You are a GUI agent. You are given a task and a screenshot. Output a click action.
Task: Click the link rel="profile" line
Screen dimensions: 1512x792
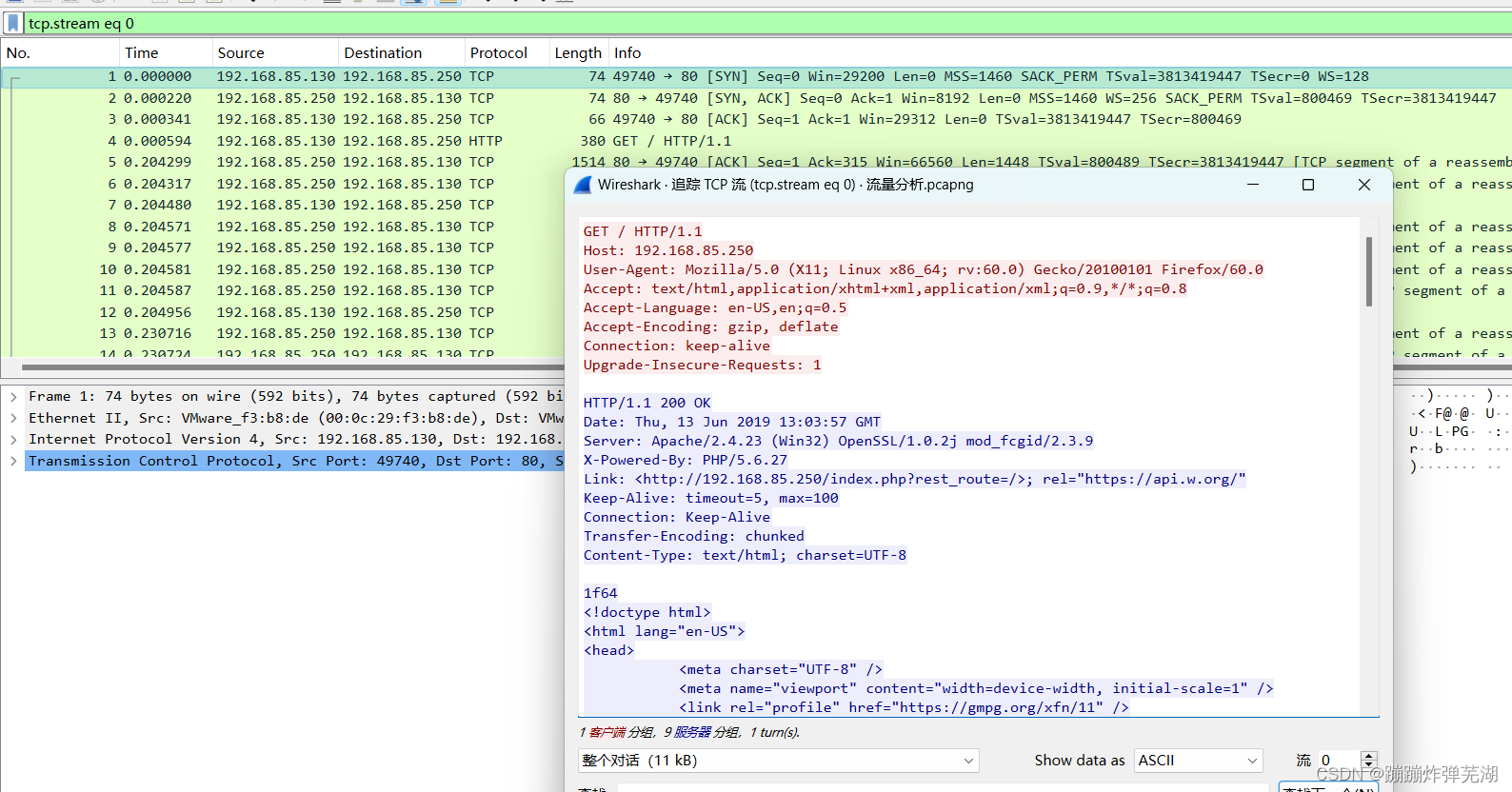click(x=904, y=707)
